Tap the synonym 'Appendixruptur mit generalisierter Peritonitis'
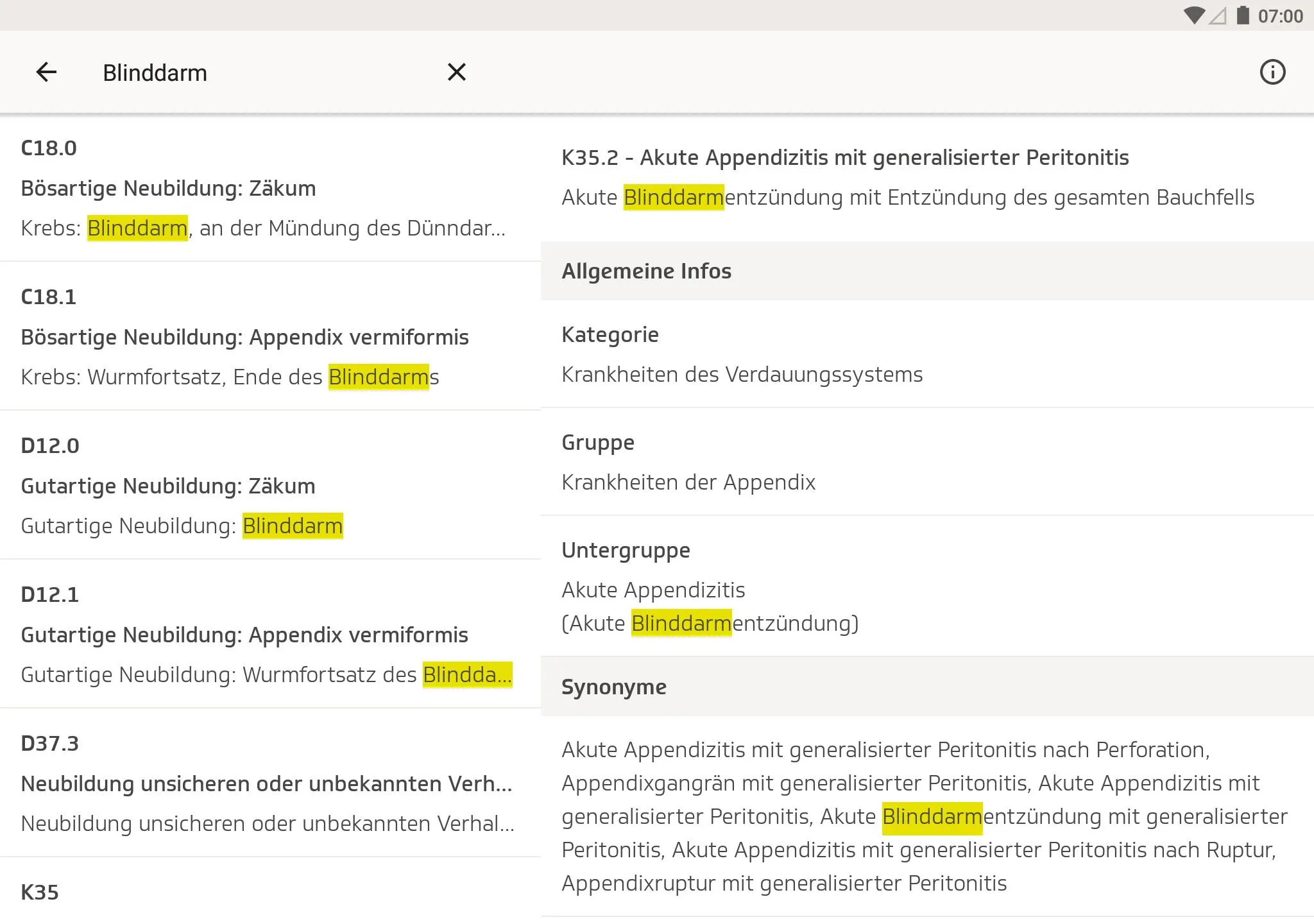This screenshot has height=924, width=1314. pyautogui.click(x=784, y=884)
